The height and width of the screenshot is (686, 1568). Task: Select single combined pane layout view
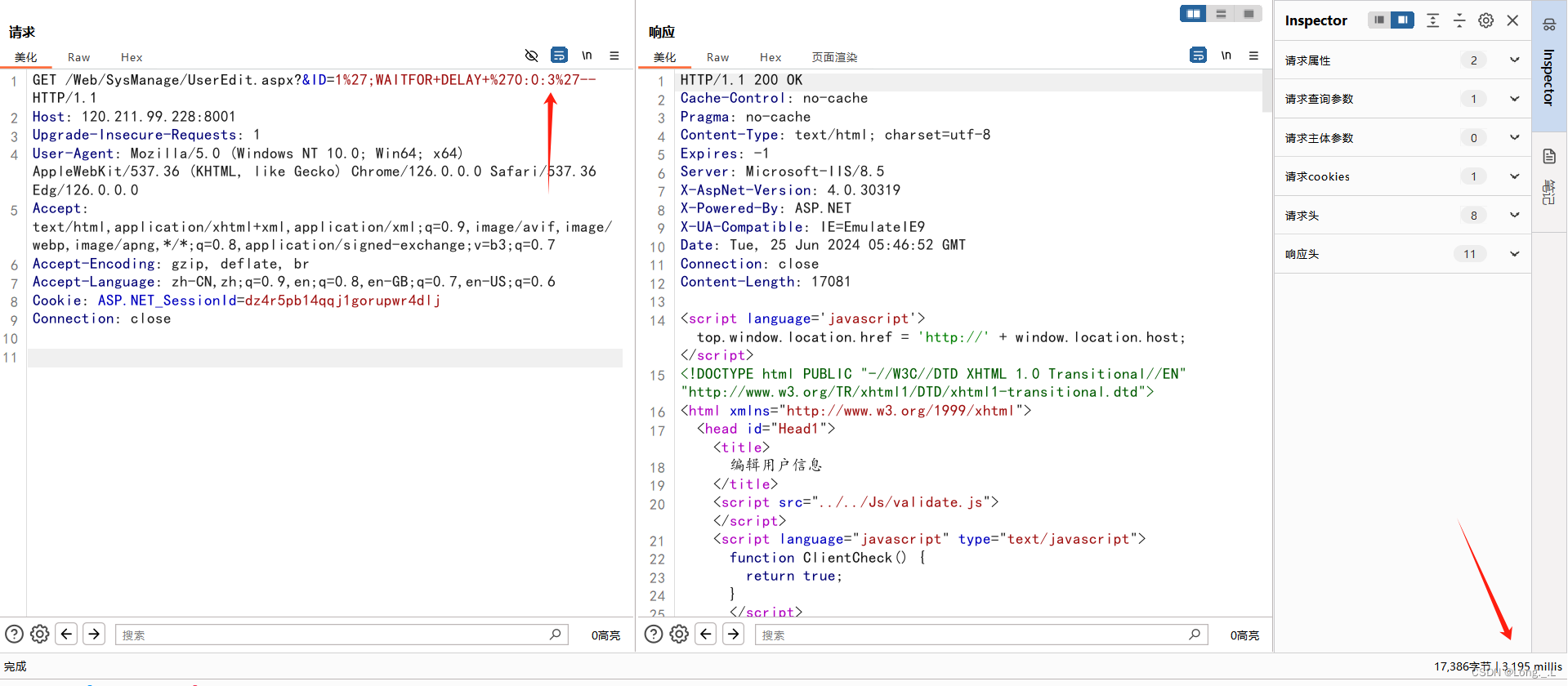pos(1249,14)
